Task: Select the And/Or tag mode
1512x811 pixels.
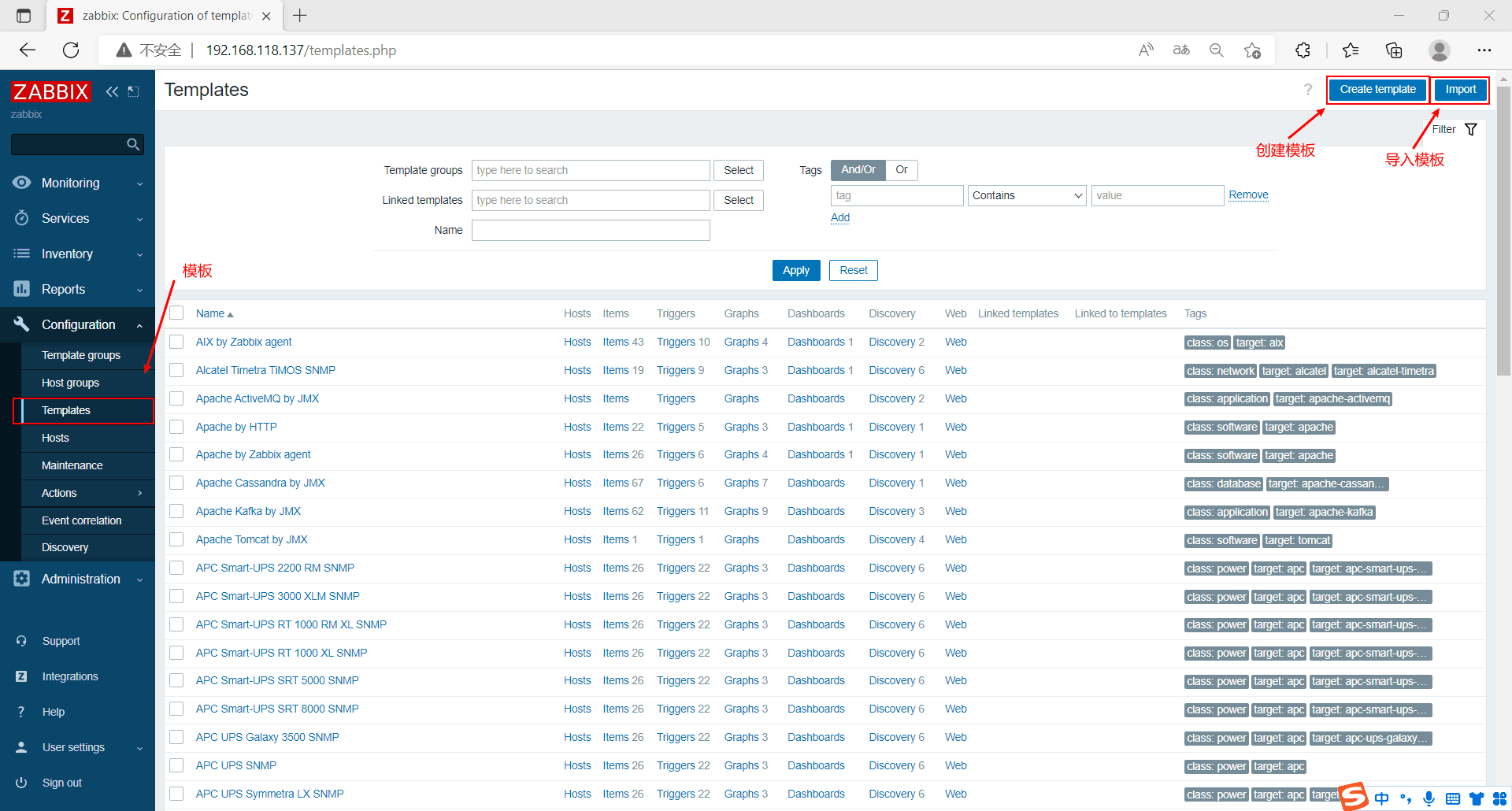Action: [x=858, y=170]
